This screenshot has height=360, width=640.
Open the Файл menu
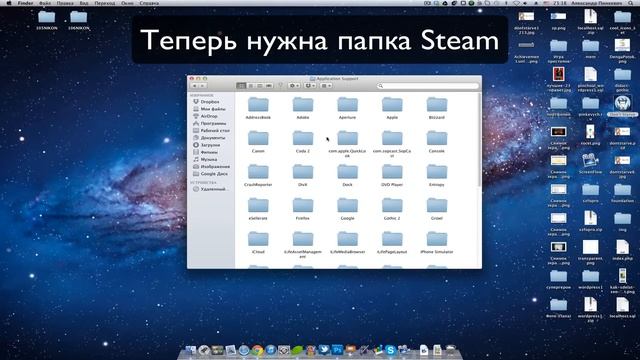(45, 3)
